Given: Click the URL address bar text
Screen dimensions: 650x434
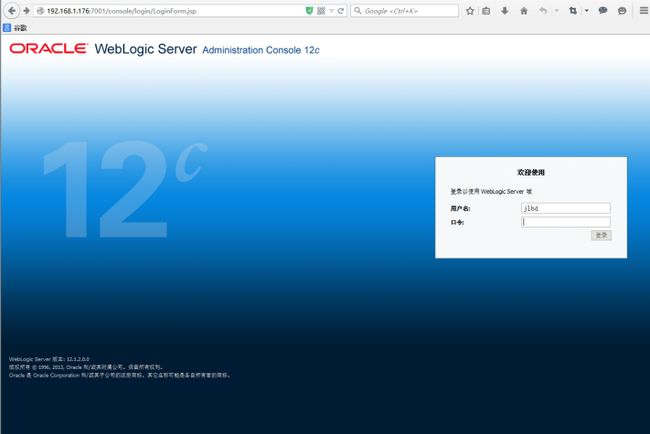Looking at the screenshot, I should pyautogui.click(x=121, y=11).
